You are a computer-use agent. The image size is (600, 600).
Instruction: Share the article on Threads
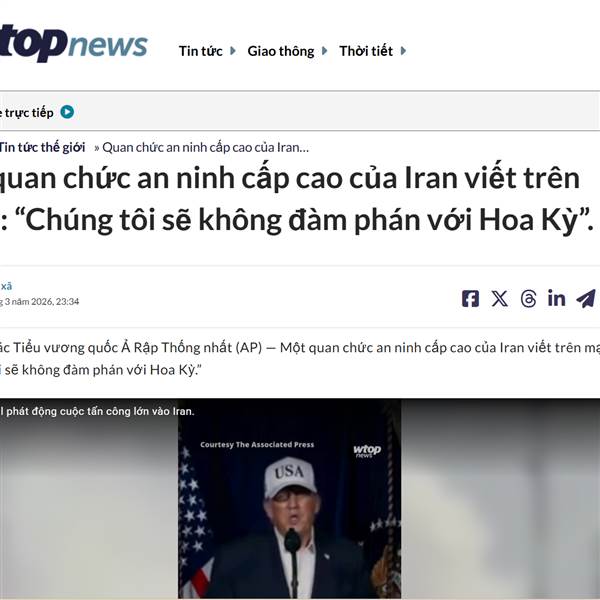[528, 298]
